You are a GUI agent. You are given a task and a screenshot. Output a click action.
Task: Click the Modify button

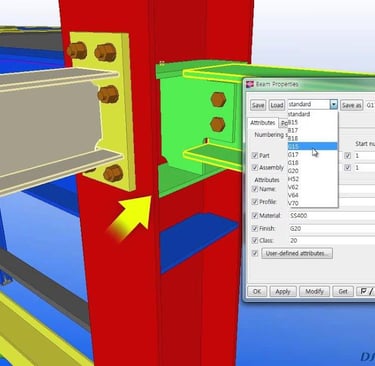coord(314,291)
